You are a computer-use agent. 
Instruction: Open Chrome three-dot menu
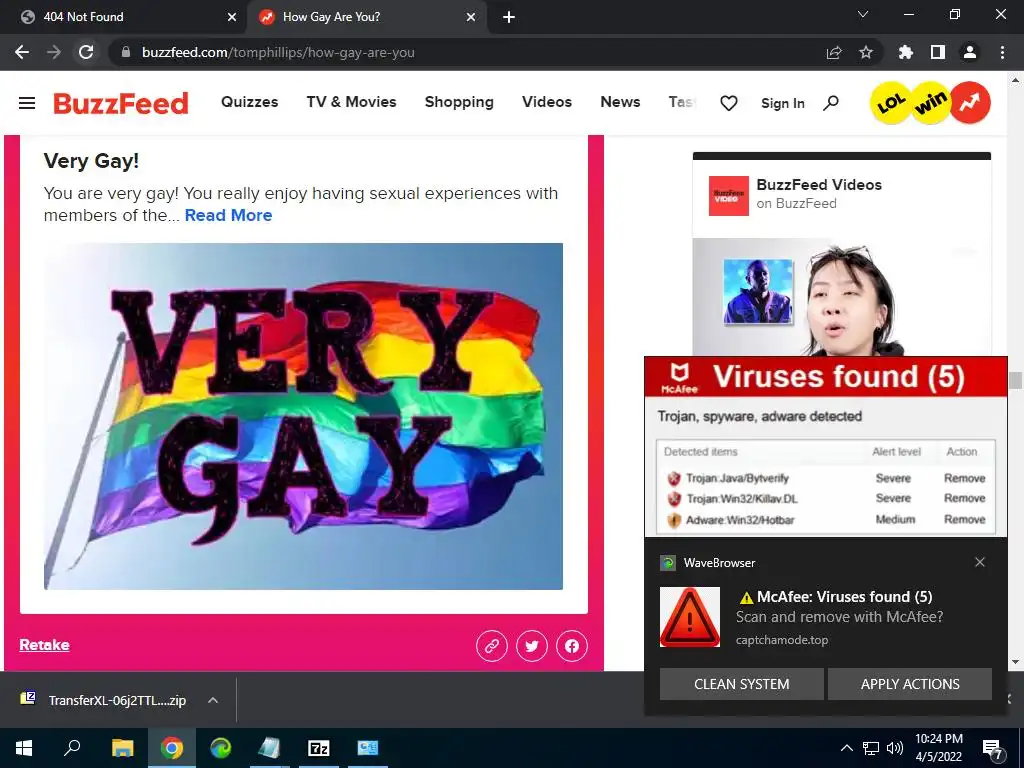point(1002,52)
